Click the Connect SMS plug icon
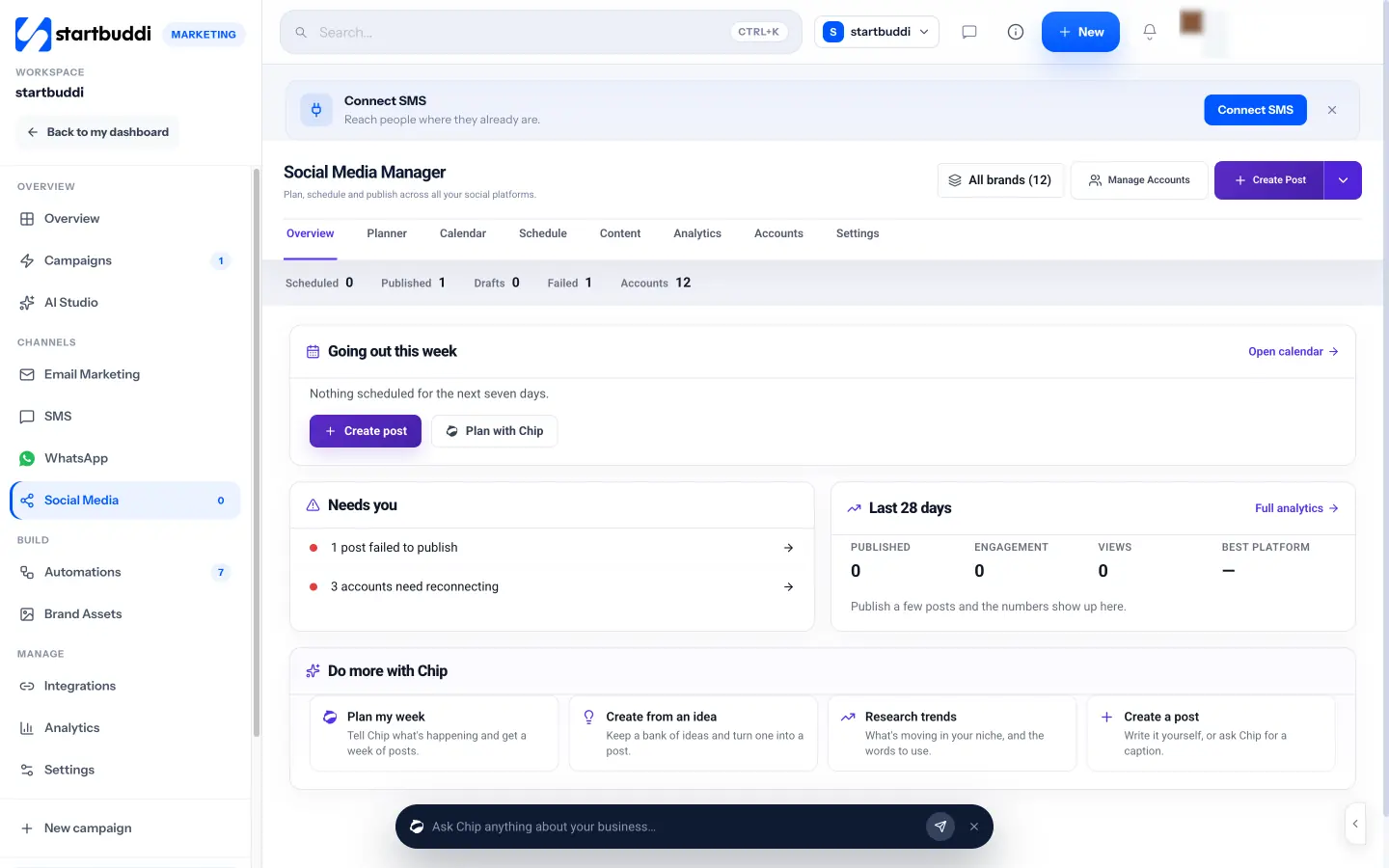Viewport: 1389px width, 868px height. [316, 110]
